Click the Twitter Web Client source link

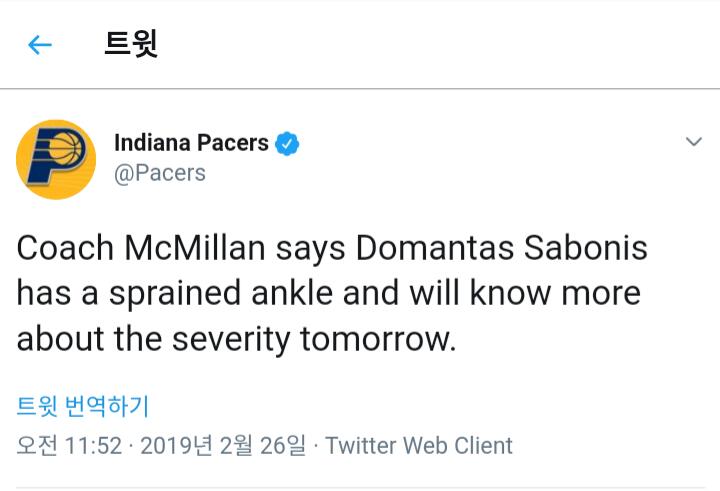tap(419, 445)
